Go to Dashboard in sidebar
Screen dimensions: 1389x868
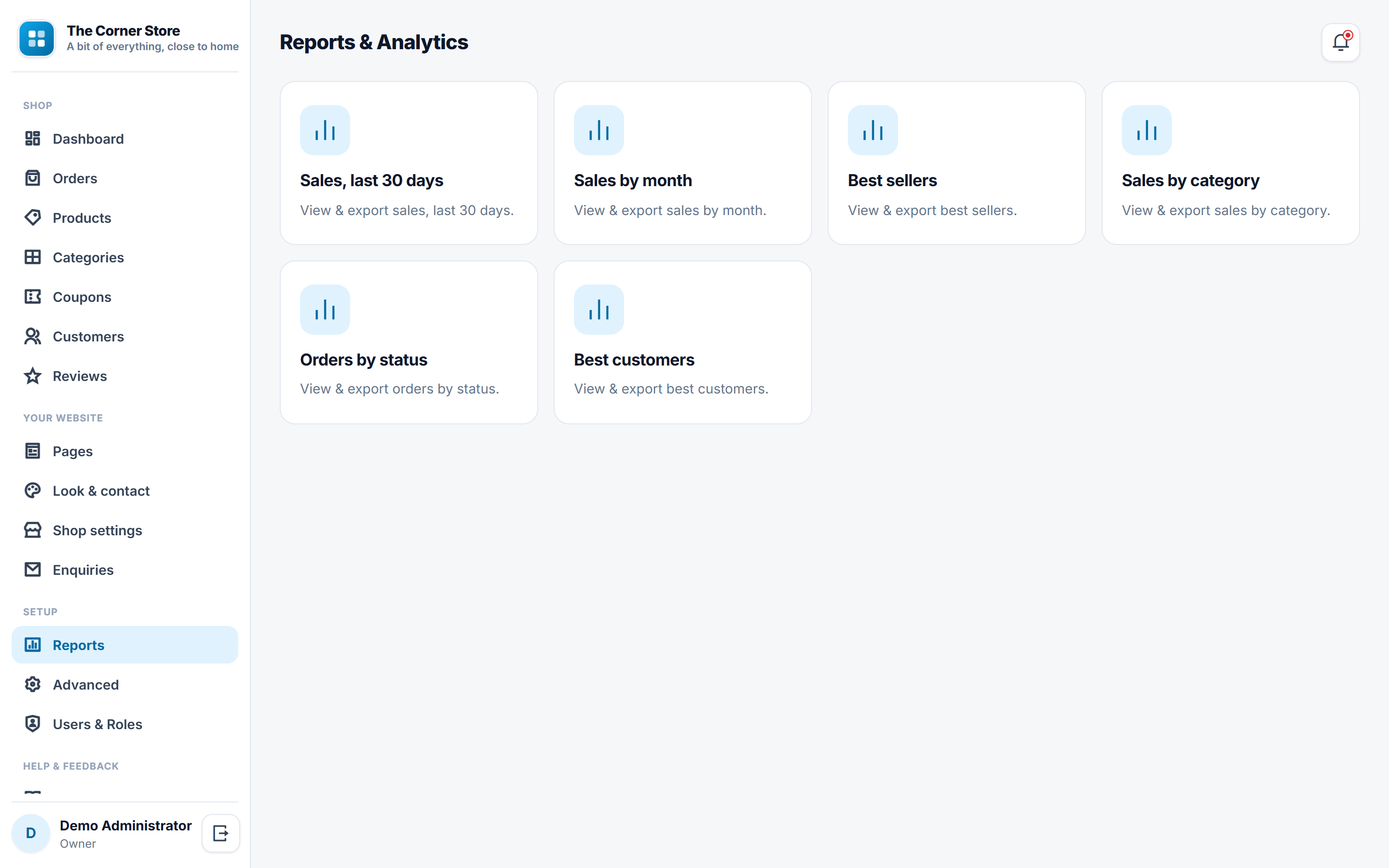pos(124,138)
